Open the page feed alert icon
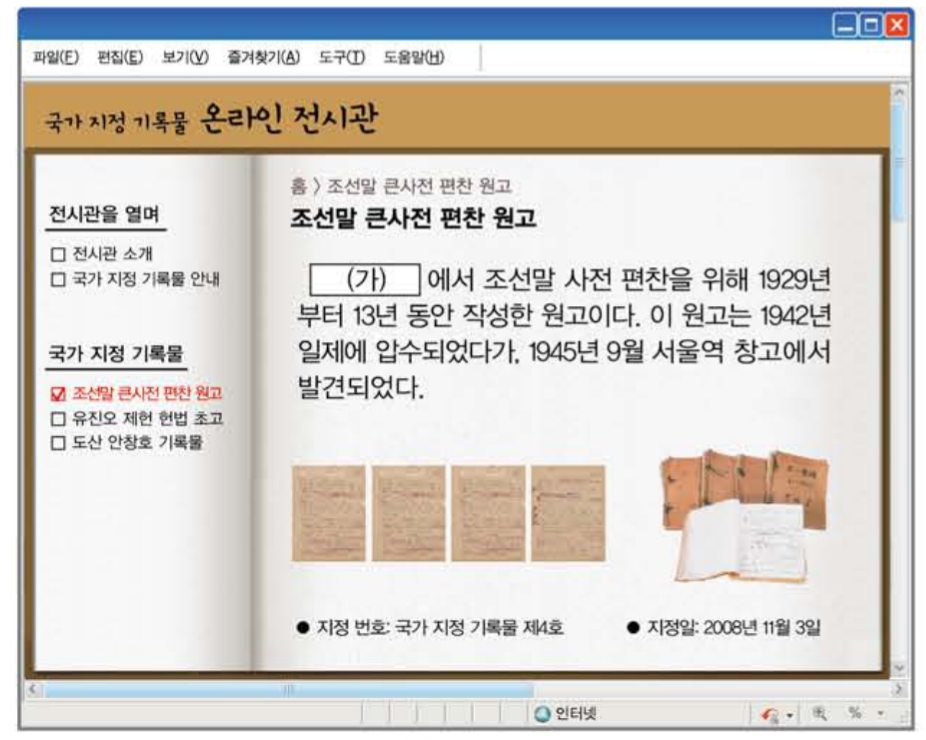Screen dimensions: 926x740 tap(765, 713)
